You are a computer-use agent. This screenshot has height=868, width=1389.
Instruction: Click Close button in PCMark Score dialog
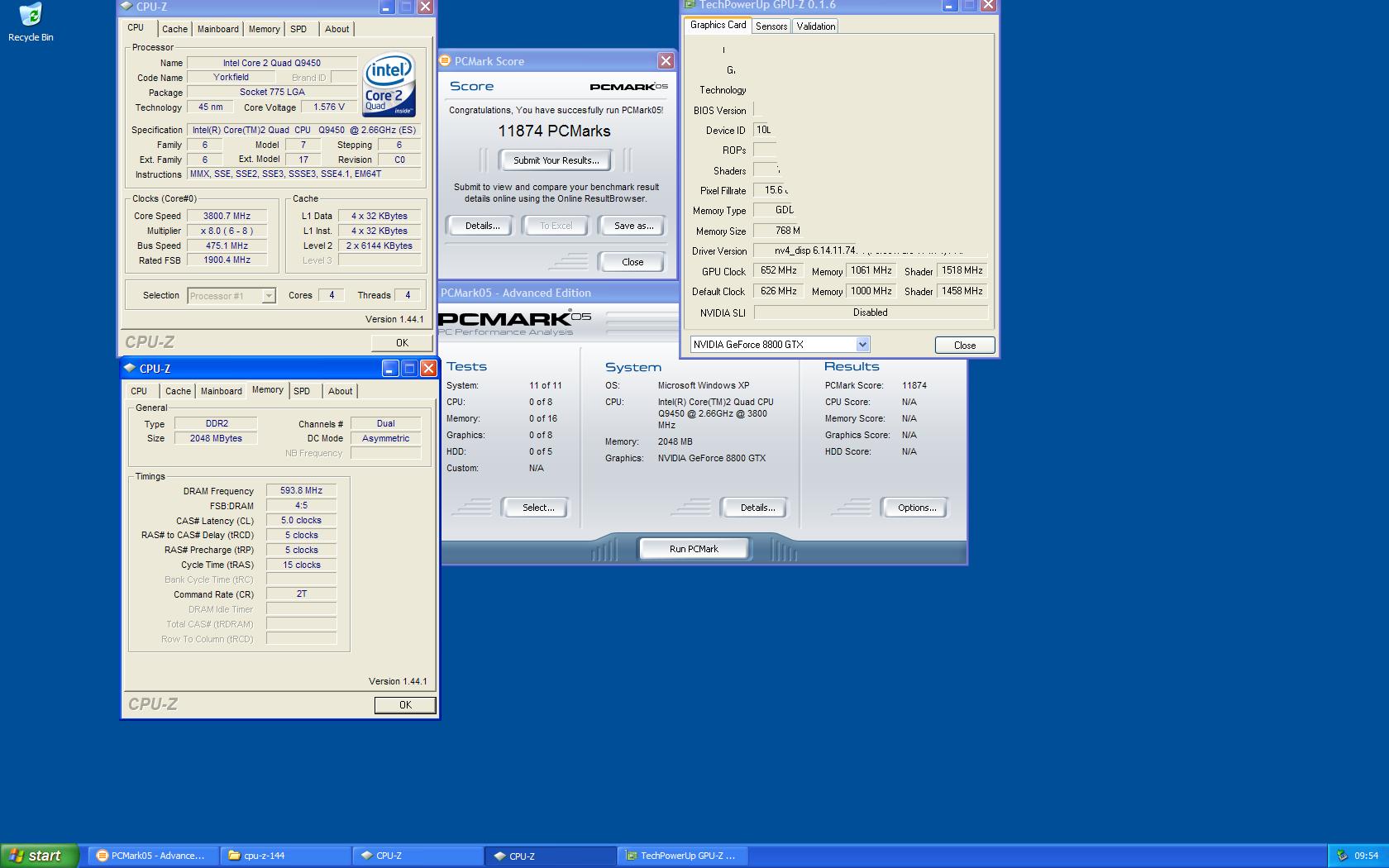pyautogui.click(x=632, y=262)
